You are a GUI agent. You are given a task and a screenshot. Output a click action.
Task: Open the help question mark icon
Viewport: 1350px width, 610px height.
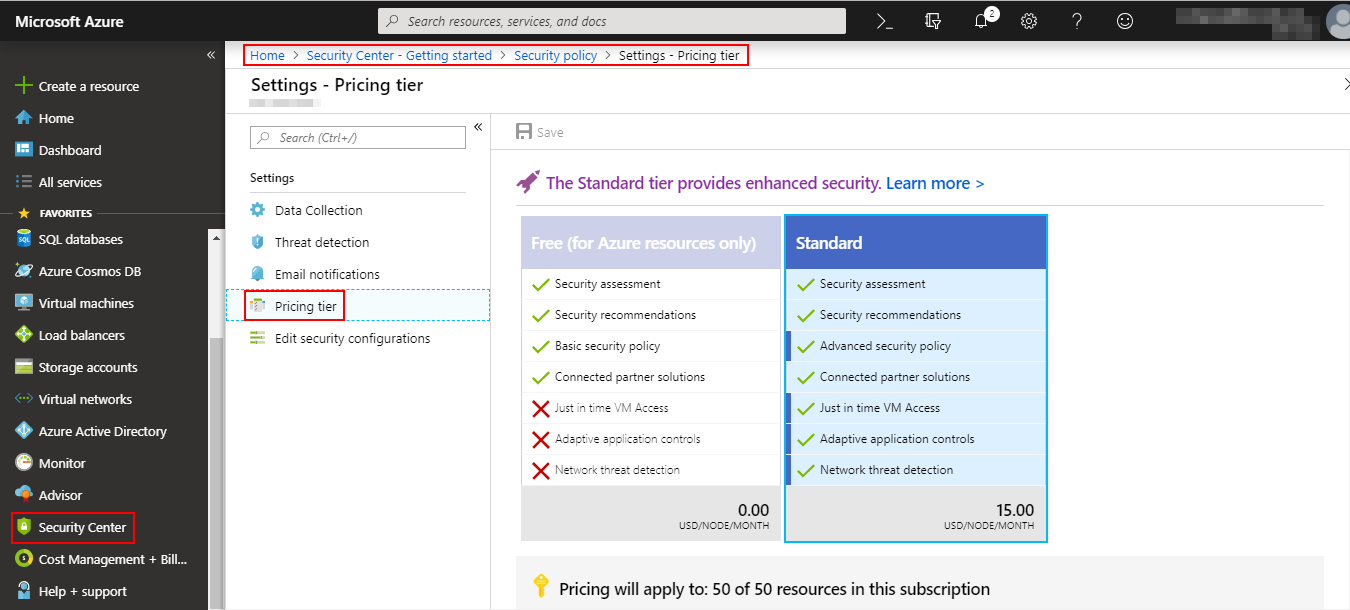coord(1077,21)
